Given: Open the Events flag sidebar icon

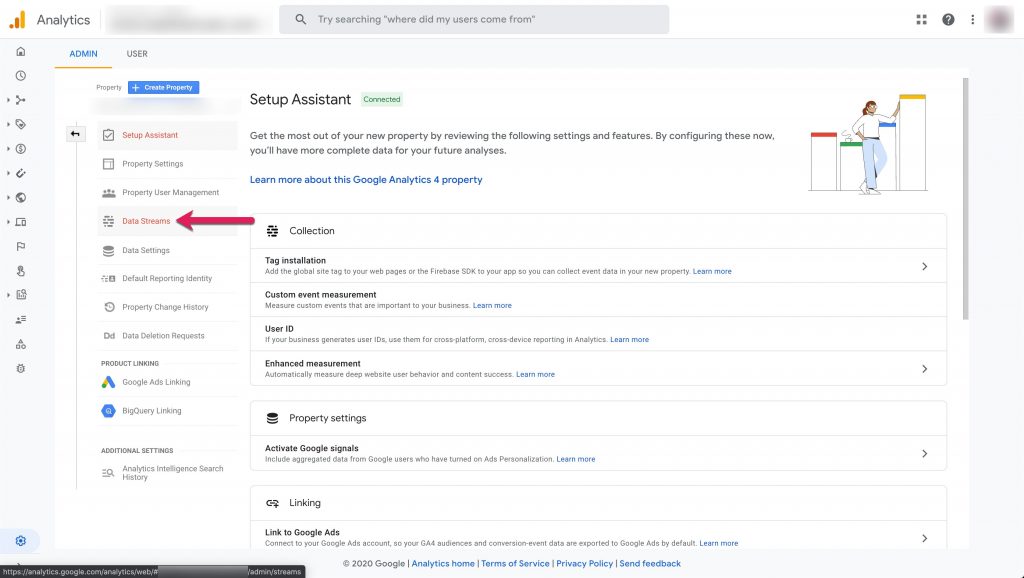Looking at the screenshot, I should [x=21, y=246].
